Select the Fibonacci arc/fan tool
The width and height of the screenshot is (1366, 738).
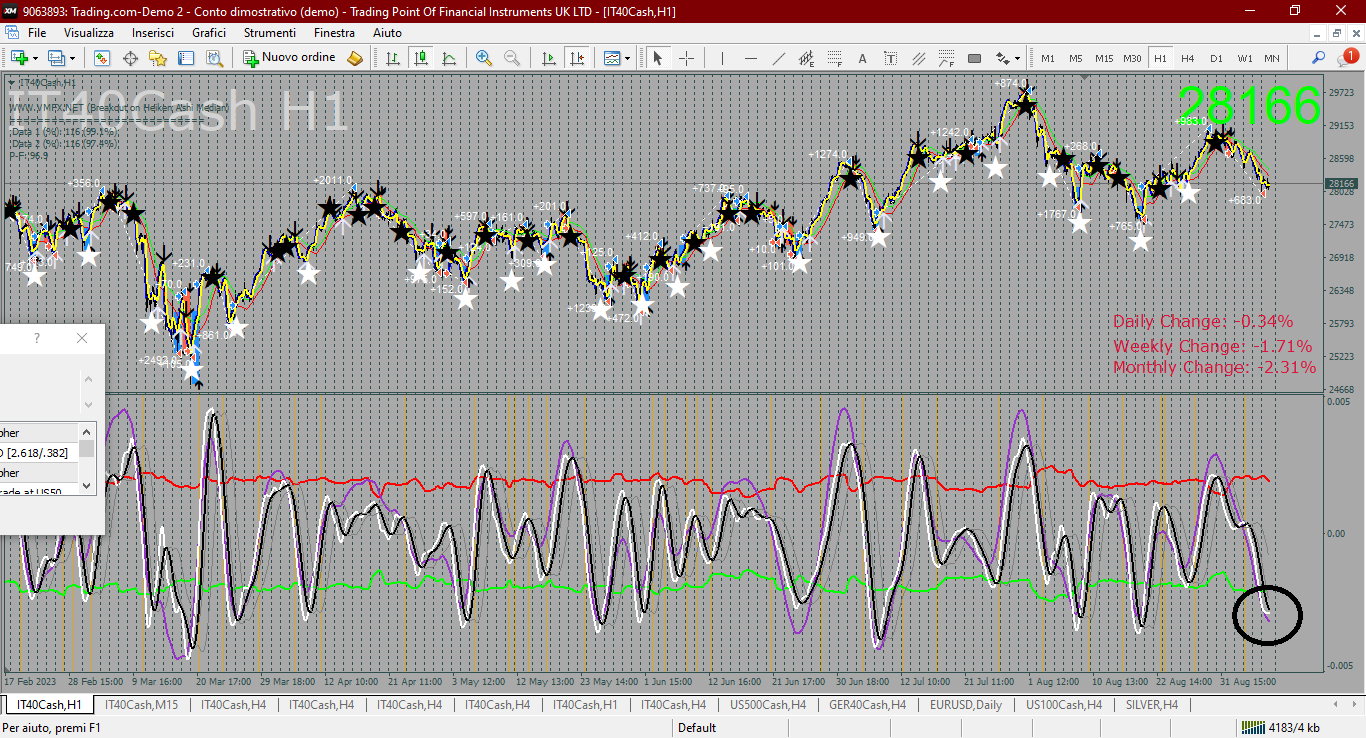[x=946, y=58]
